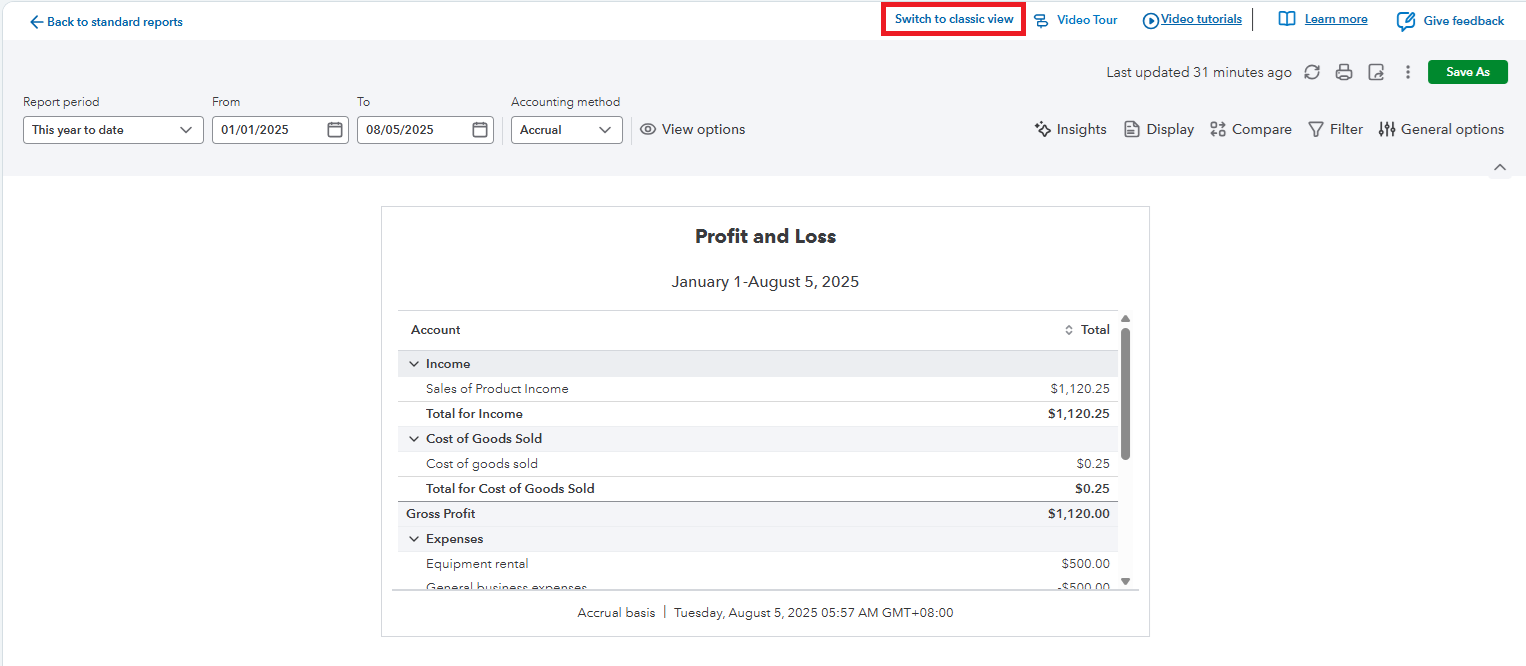Viewport: 1526px width, 666px height.
Task: Open the To date calendar picker
Action: [480, 130]
